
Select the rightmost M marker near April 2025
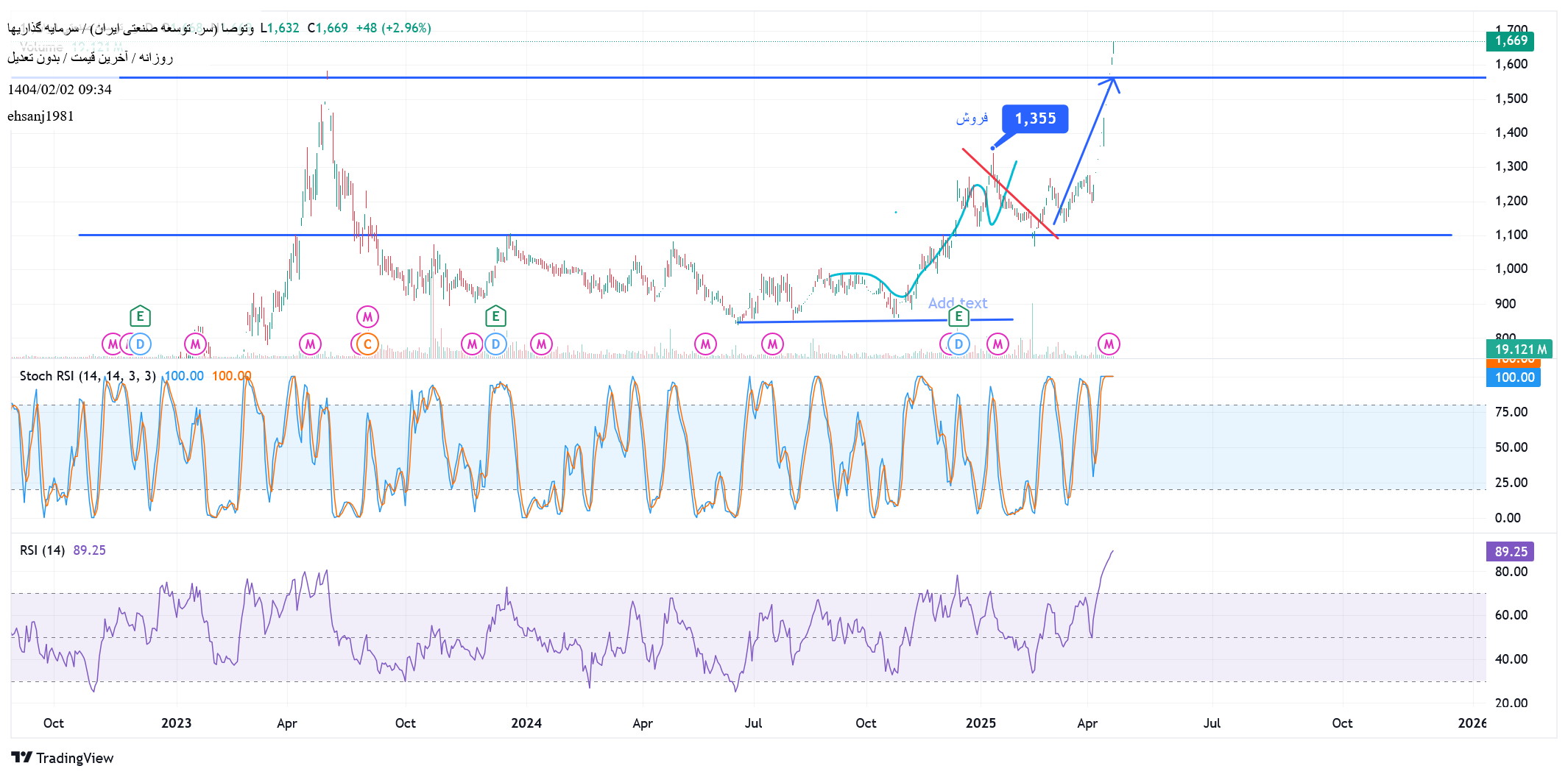point(1109,344)
